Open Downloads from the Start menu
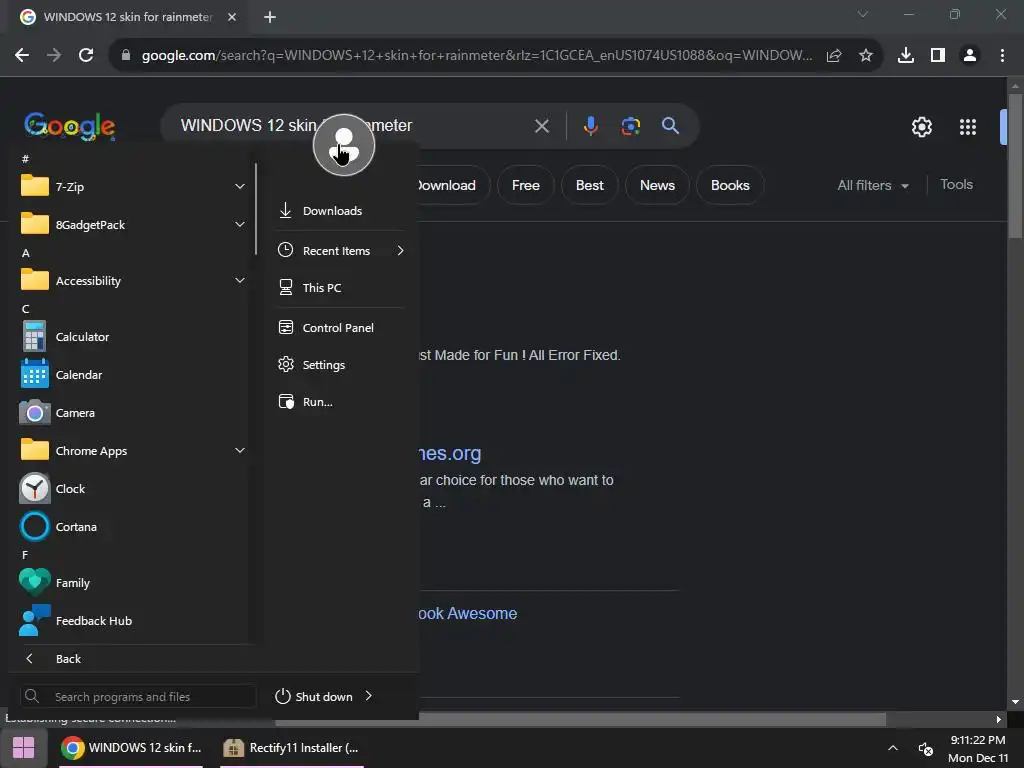Viewport: 1024px width, 768px height. click(340, 211)
